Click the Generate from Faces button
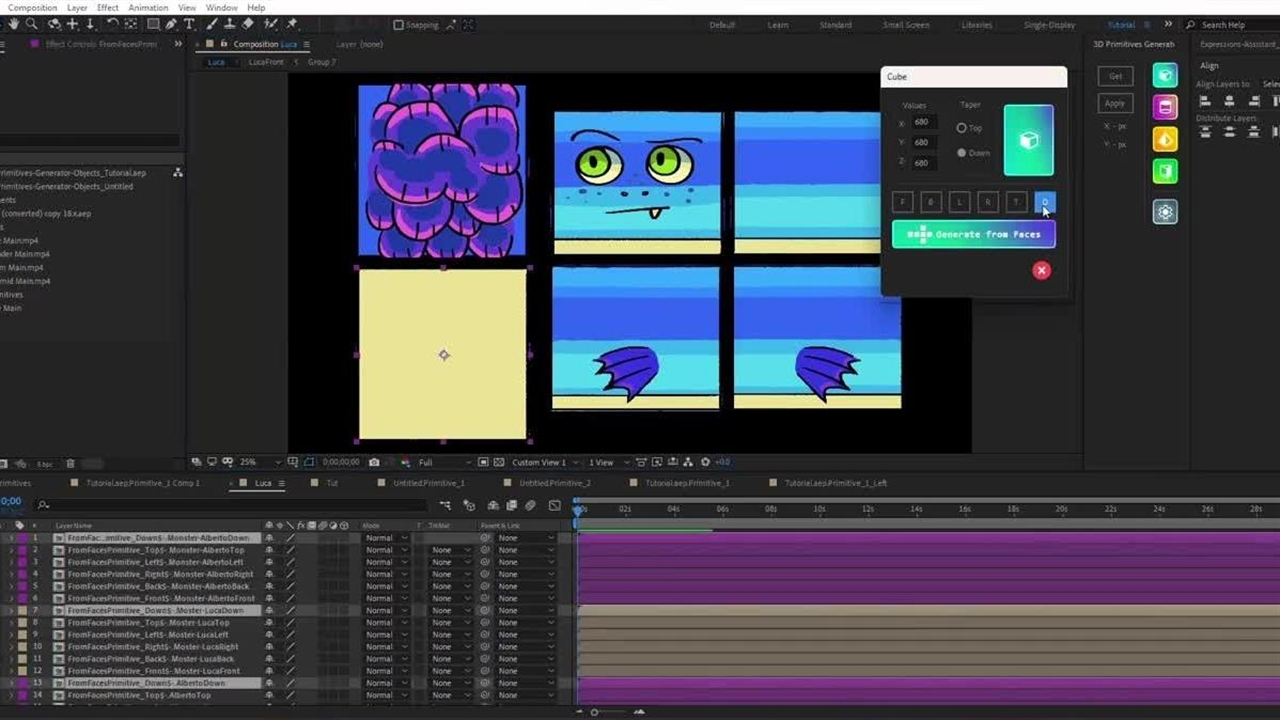The height and width of the screenshot is (720, 1280). [973, 234]
